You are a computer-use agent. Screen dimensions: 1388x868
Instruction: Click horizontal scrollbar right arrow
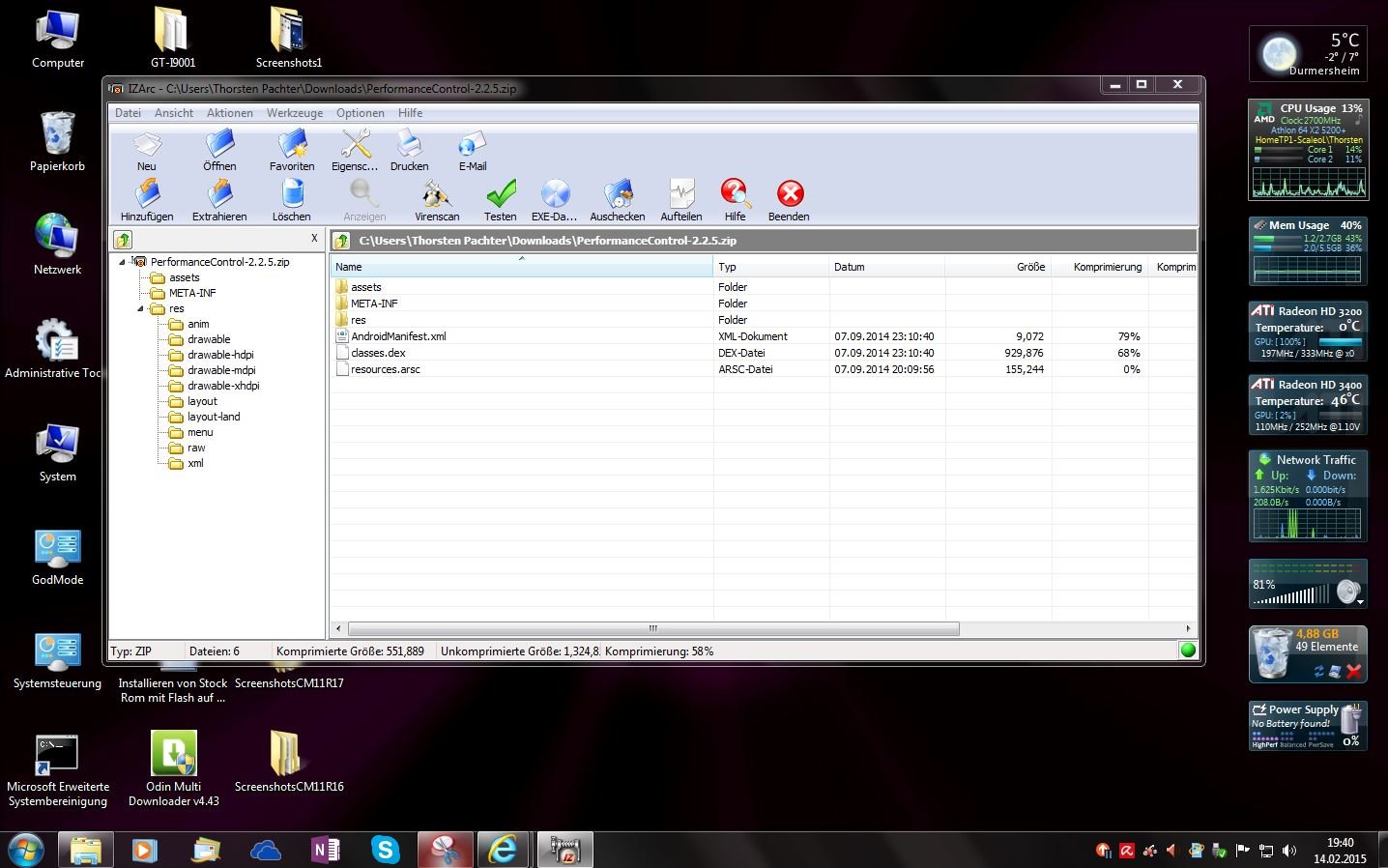1188,628
